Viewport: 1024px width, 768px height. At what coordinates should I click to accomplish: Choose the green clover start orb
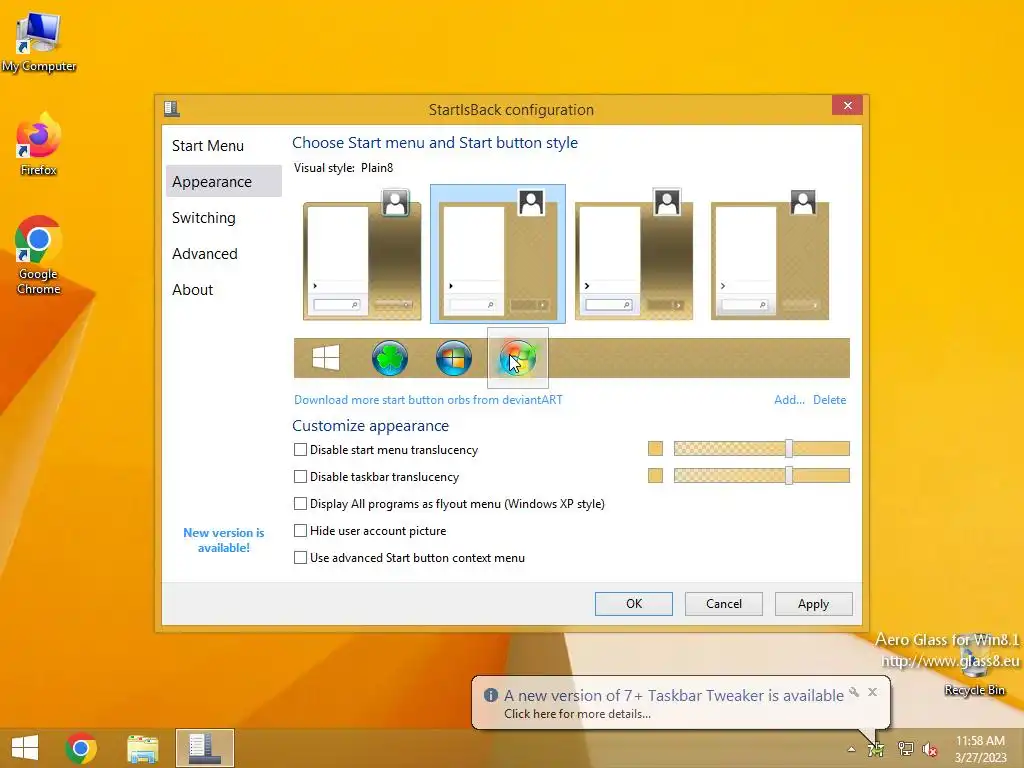pos(390,358)
